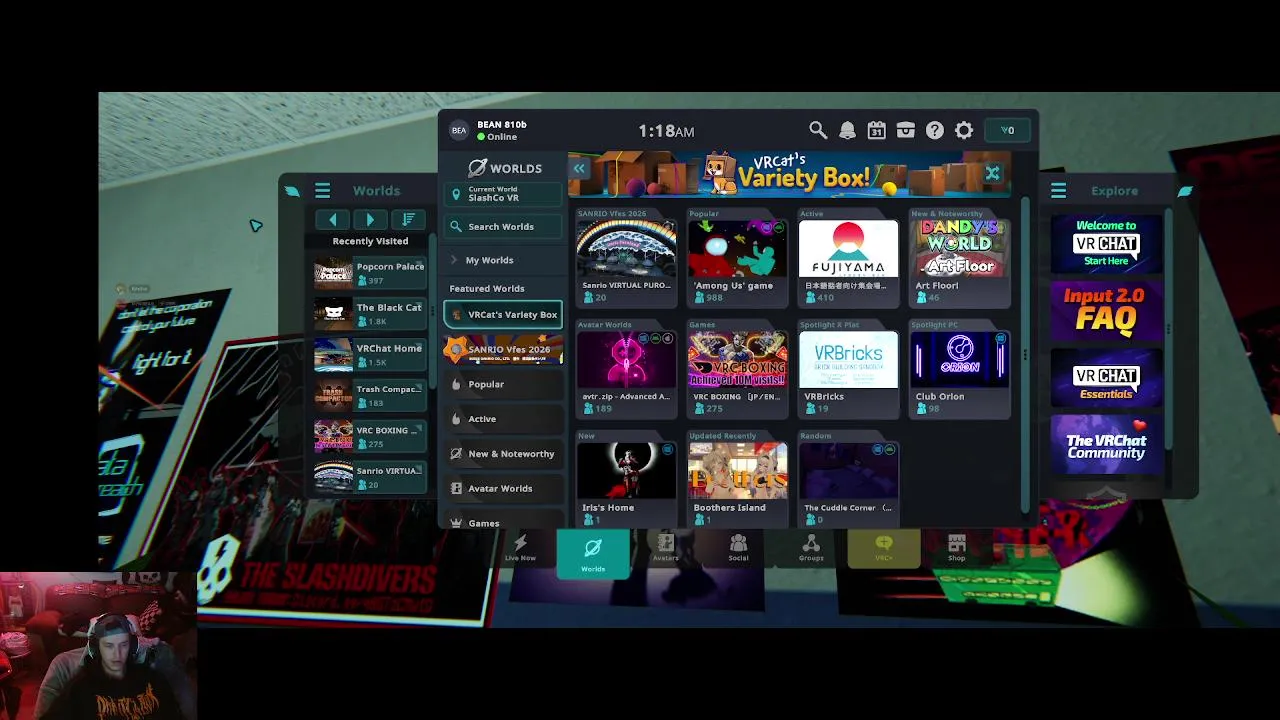Switch to the Social tab
The height and width of the screenshot is (720, 1280).
point(738,549)
